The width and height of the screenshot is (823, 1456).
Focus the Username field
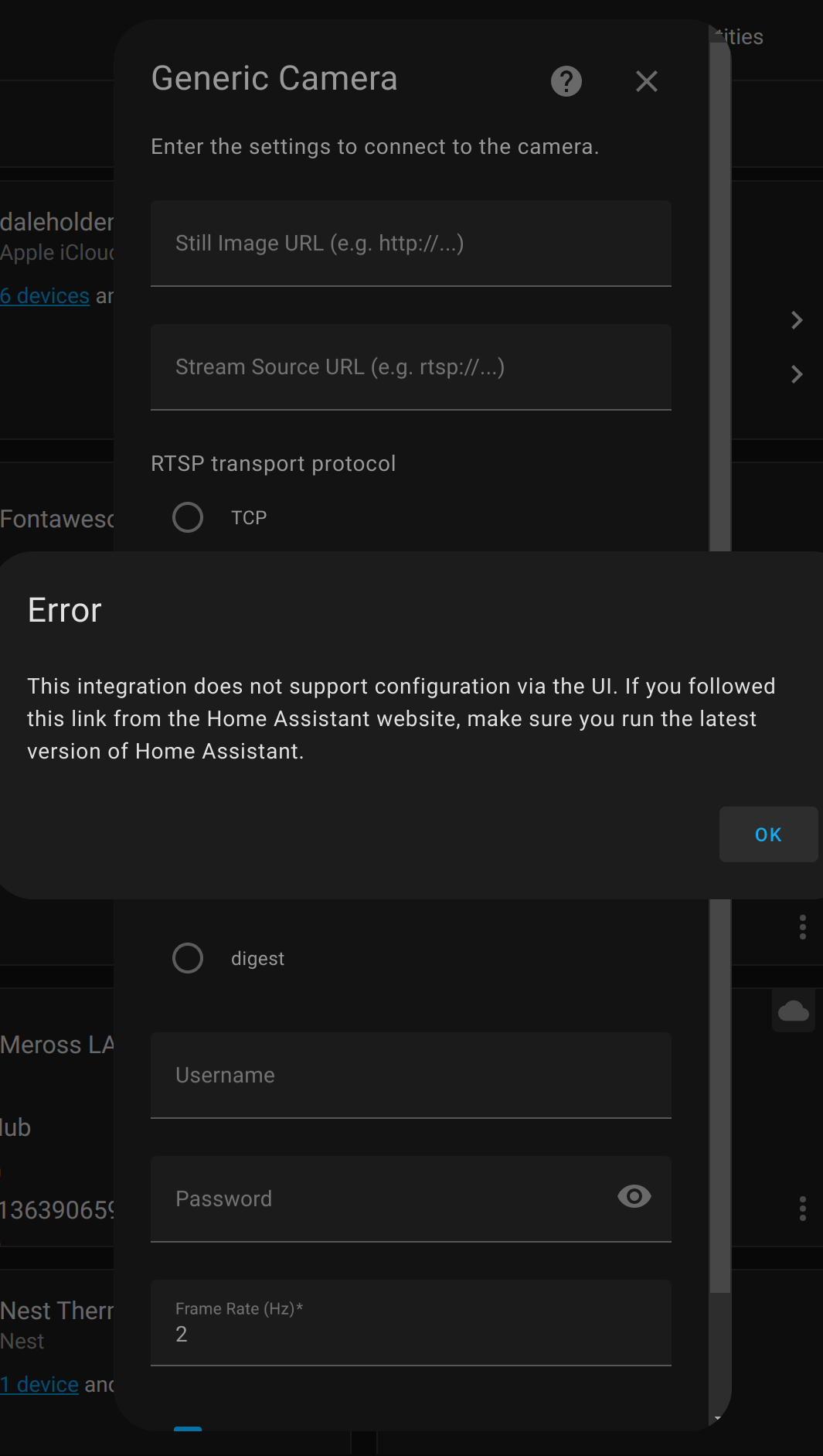point(410,1075)
